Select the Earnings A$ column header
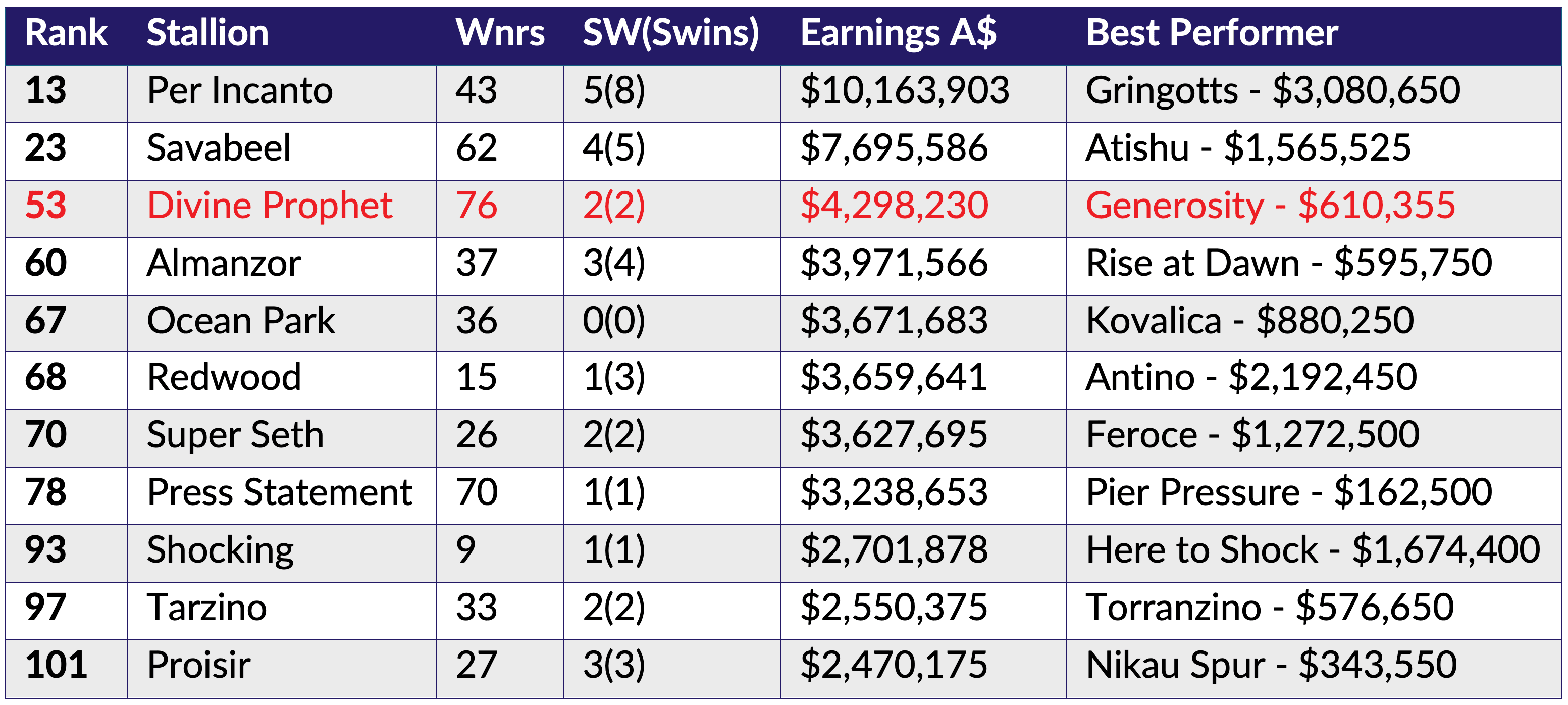 [x=898, y=33]
